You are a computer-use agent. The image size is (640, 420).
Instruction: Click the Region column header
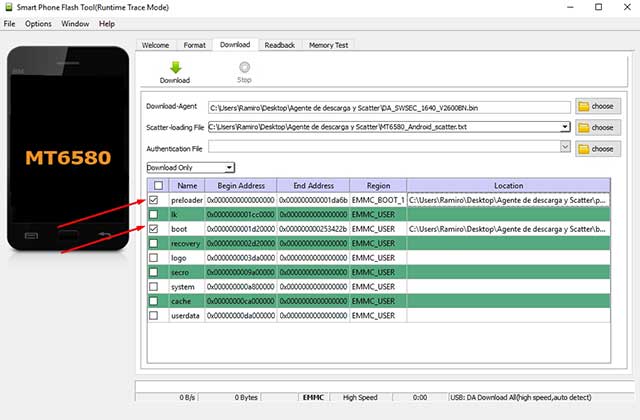378,186
